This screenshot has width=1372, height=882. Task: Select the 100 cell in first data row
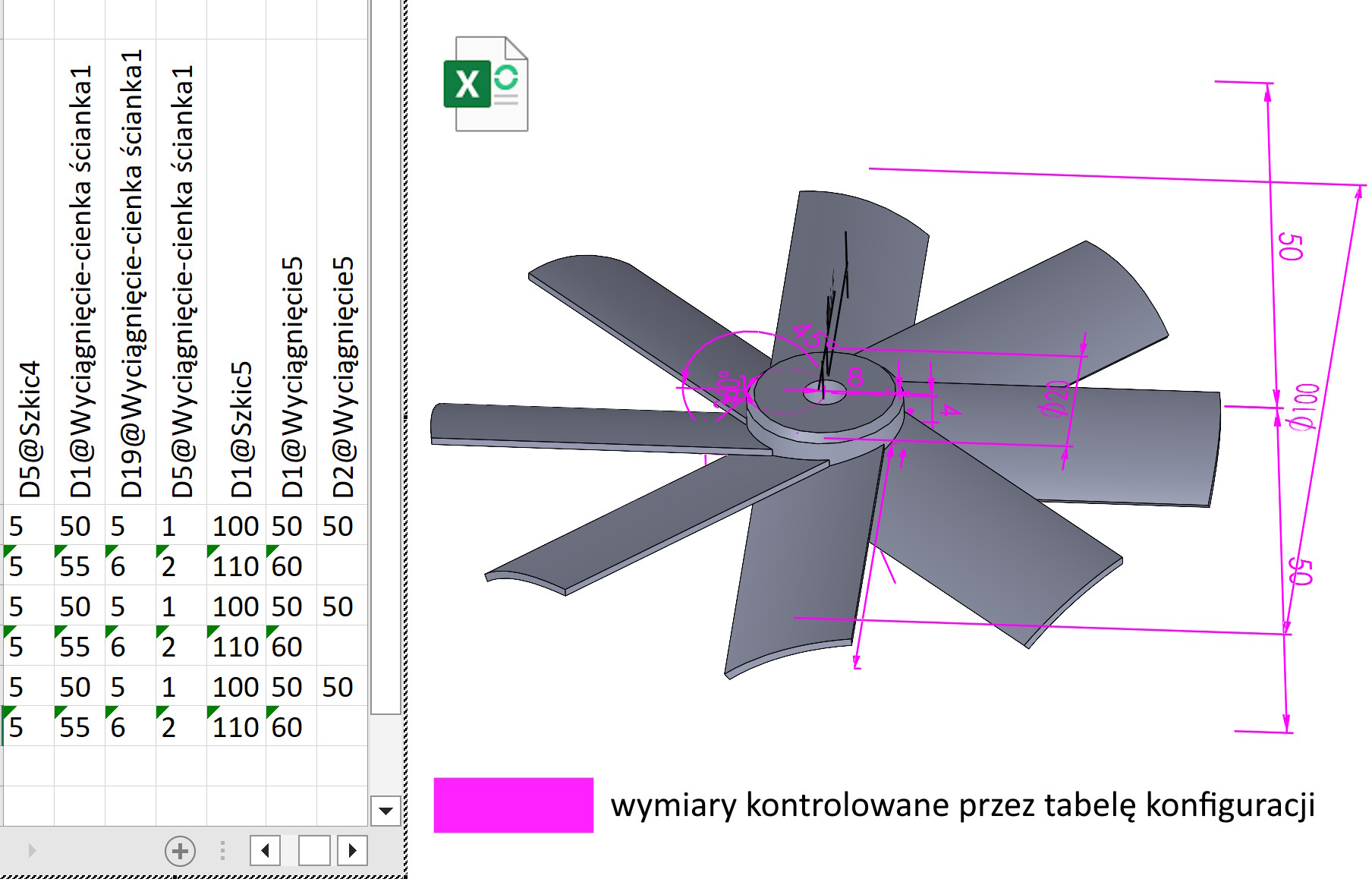click(x=235, y=526)
